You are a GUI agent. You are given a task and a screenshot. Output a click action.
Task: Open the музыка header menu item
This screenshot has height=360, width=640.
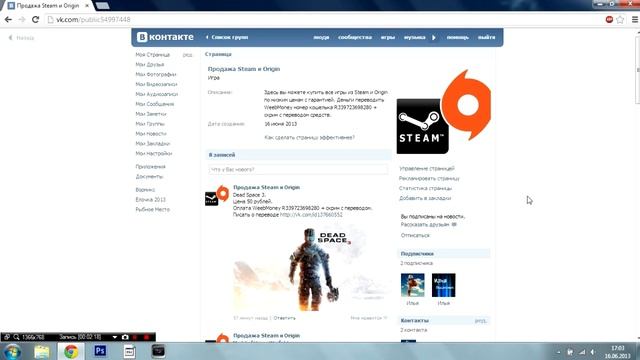click(414, 37)
